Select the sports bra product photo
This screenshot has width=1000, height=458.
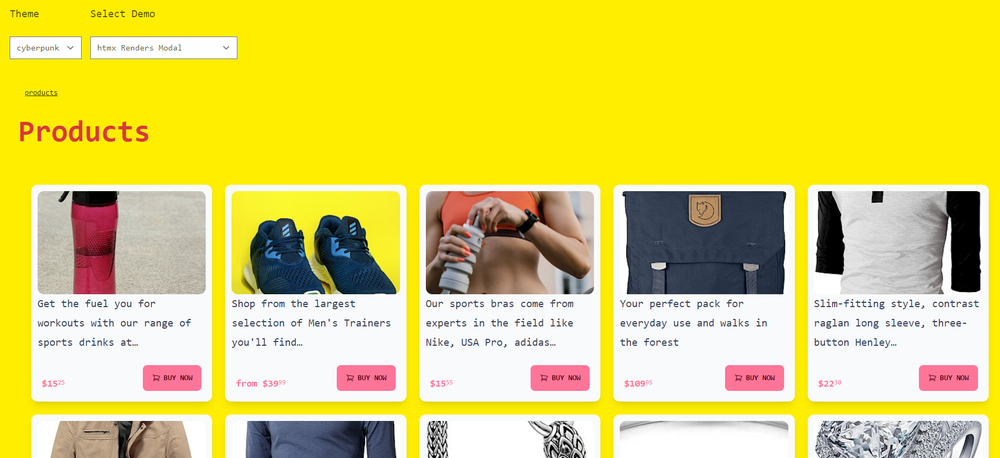pos(510,242)
